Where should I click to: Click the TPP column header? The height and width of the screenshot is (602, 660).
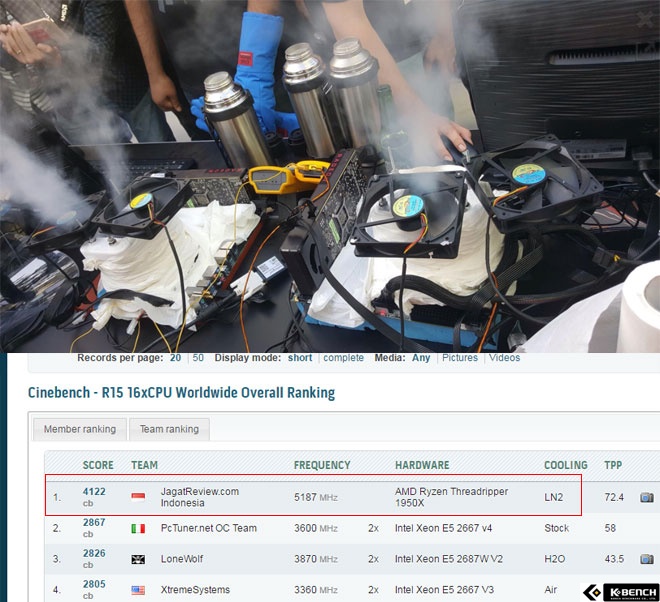pyautogui.click(x=613, y=465)
